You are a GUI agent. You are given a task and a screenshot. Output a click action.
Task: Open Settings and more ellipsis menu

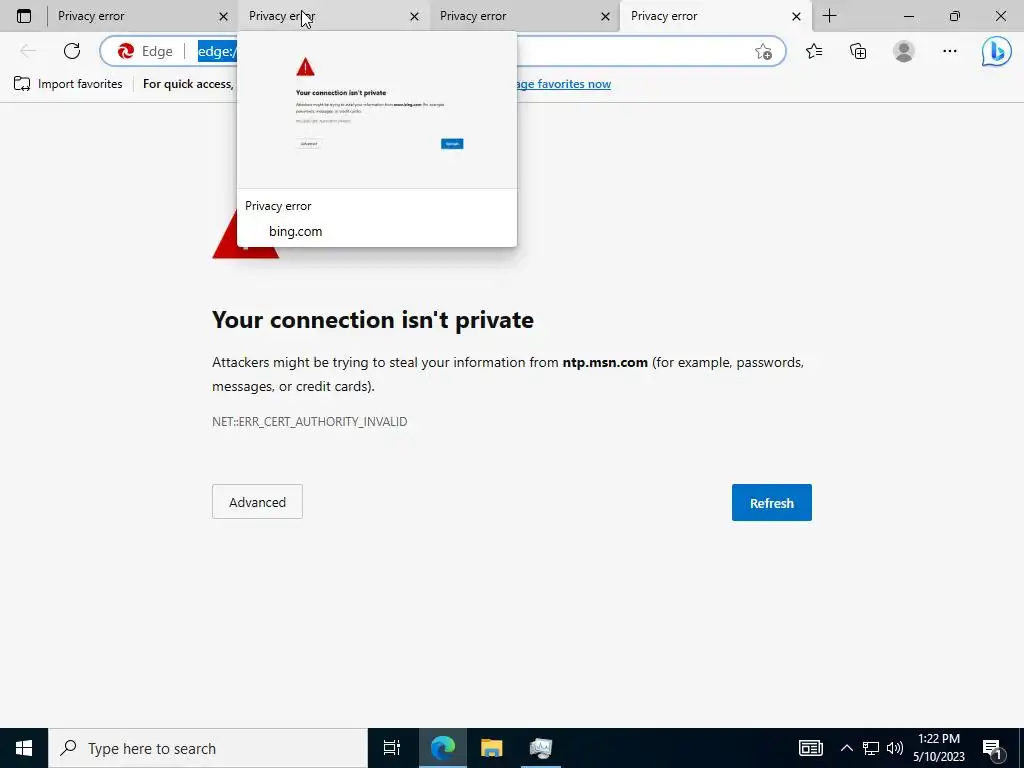[x=950, y=51]
